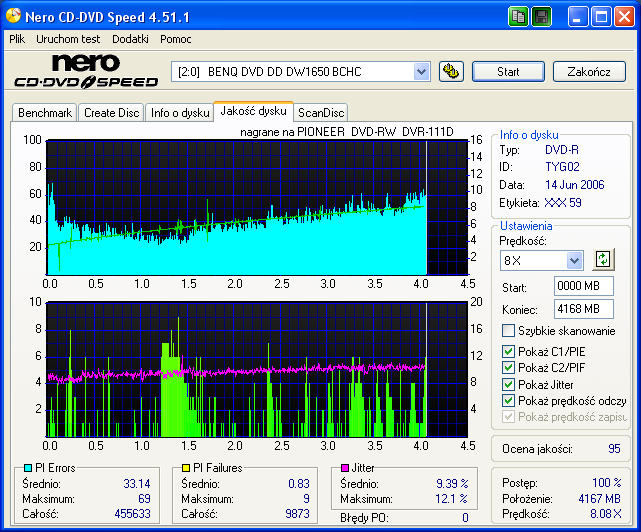641x532 pixels.
Task: Click inside the PI Failures lower graph
Action: tap(257, 369)
